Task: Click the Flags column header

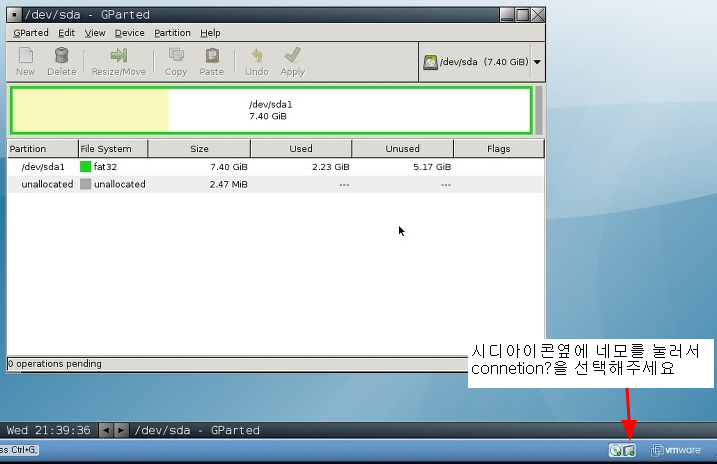Action: [498, 149]
